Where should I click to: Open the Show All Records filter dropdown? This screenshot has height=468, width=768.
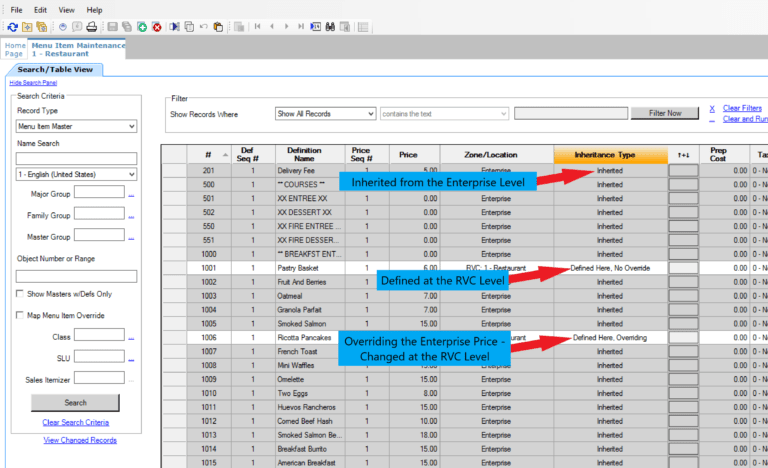tap(325, 114)
